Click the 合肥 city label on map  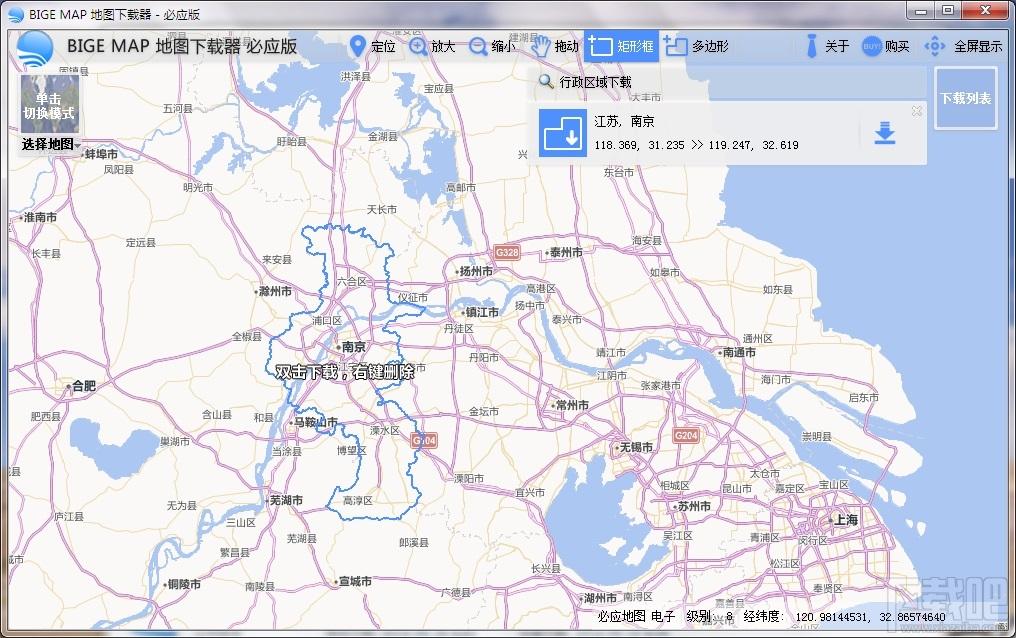84,386
